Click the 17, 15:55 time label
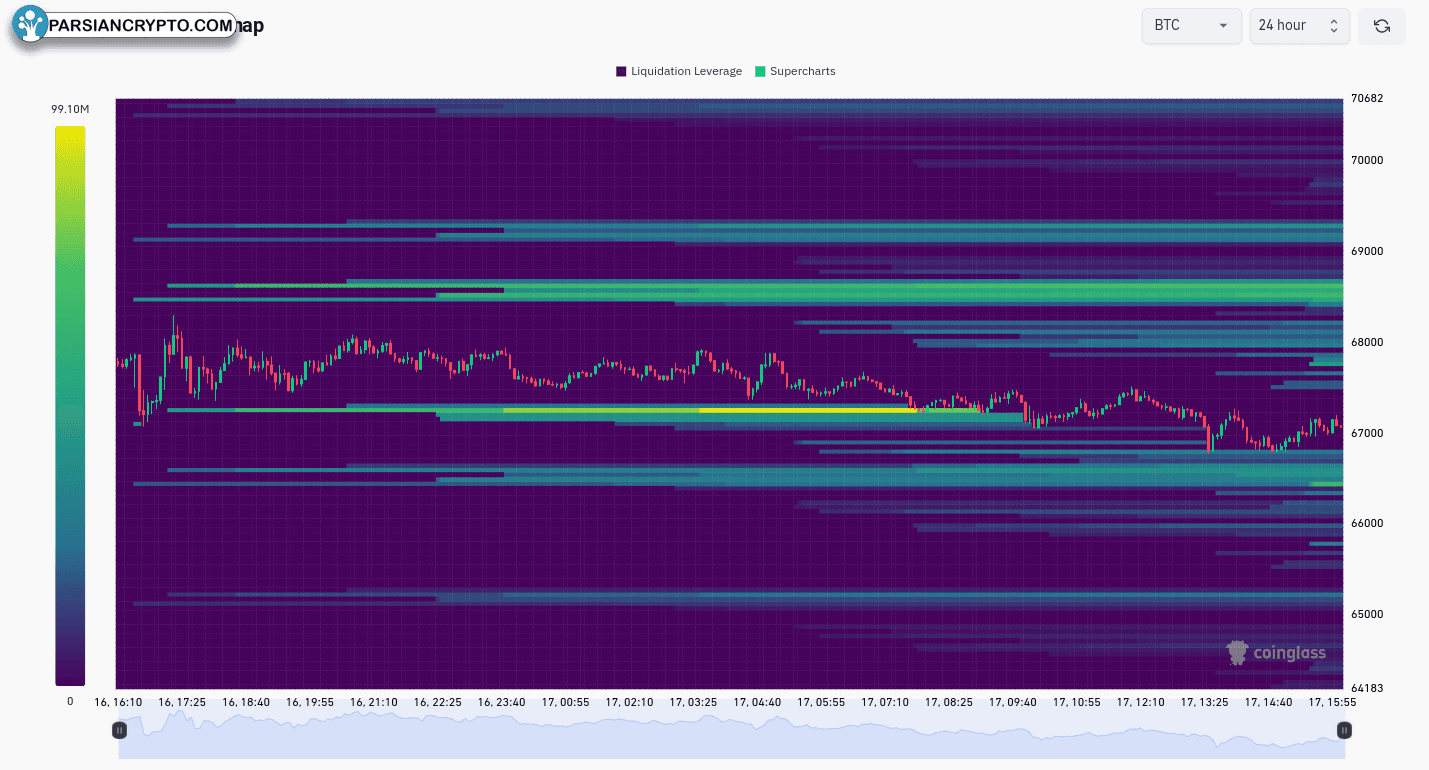This screenshot has height=770, width=1429. pos(1333,702)
